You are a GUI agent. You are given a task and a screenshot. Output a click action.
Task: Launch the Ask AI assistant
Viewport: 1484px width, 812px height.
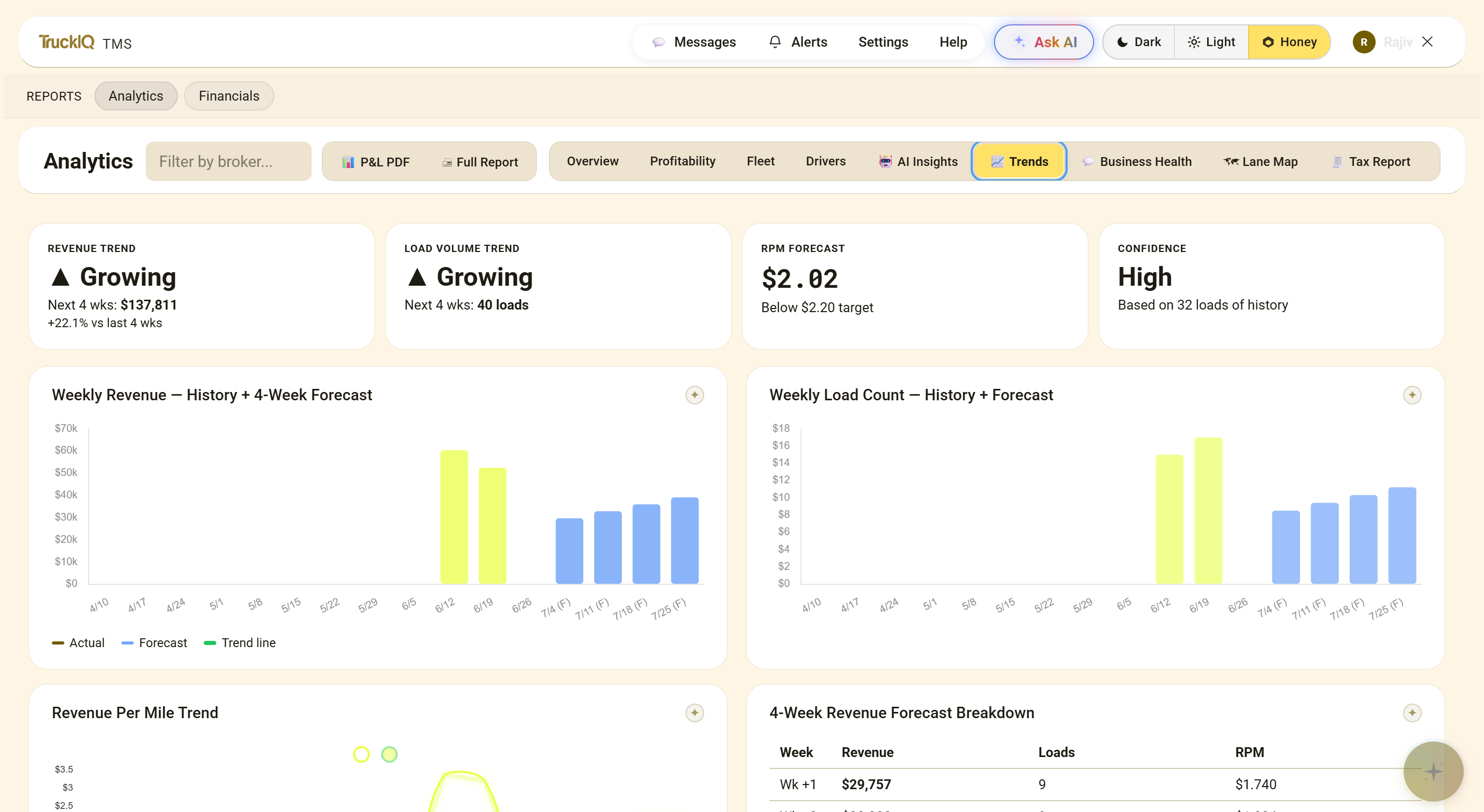[1043, 42]
